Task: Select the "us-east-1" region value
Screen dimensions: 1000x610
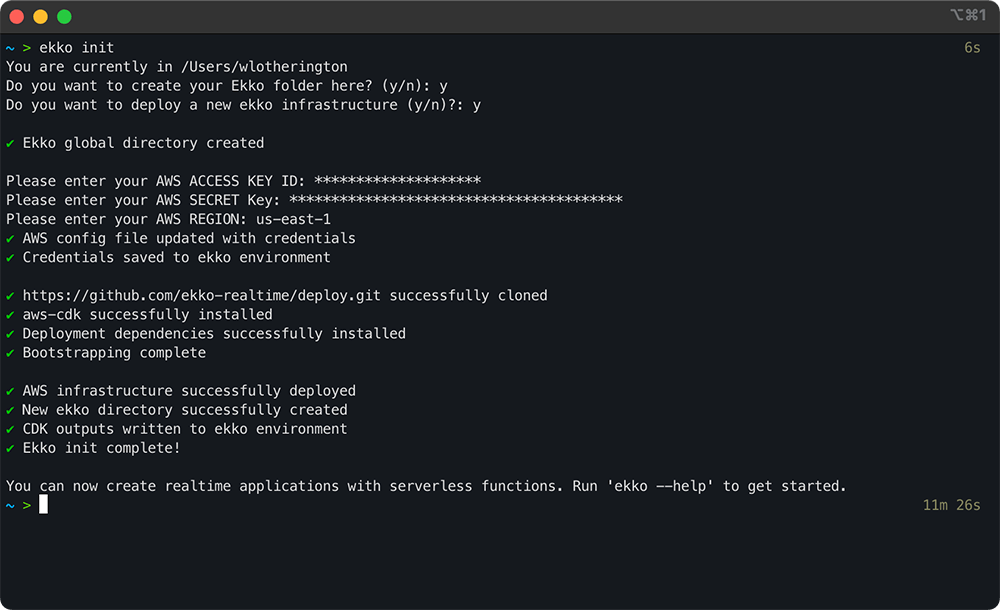Action: (293, 219)
